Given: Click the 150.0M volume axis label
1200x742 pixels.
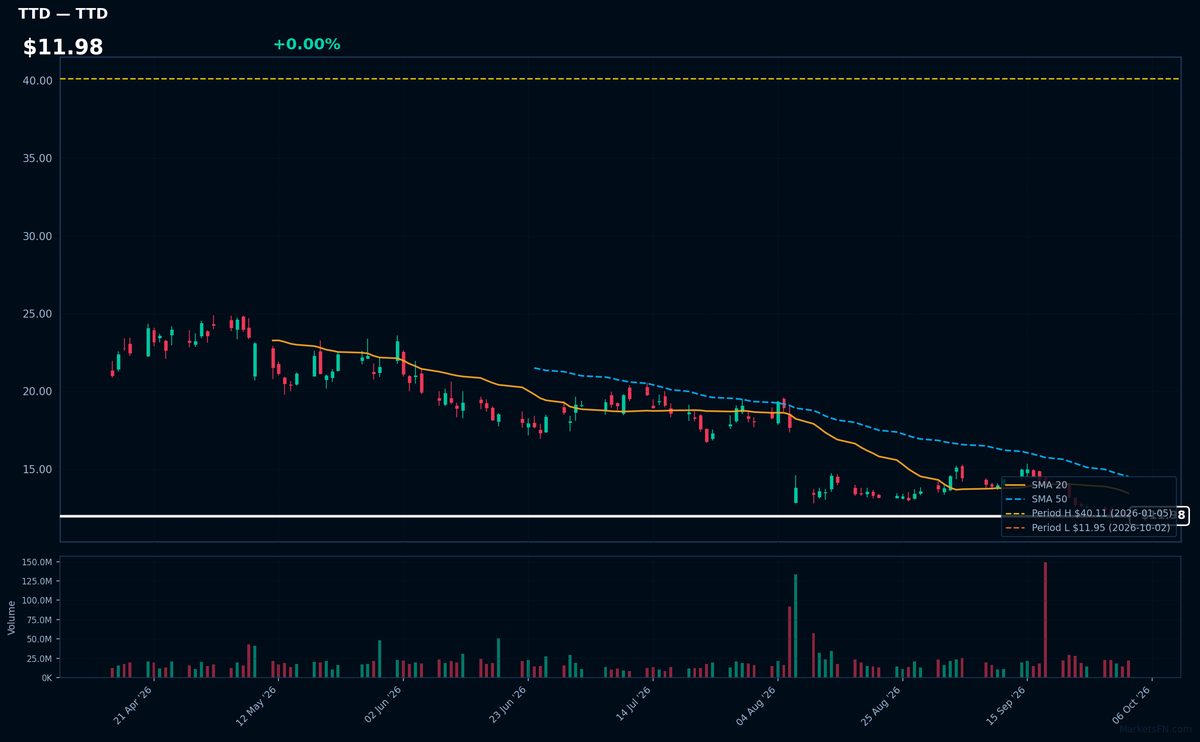Looking at the screenshot, I should 36,563.
